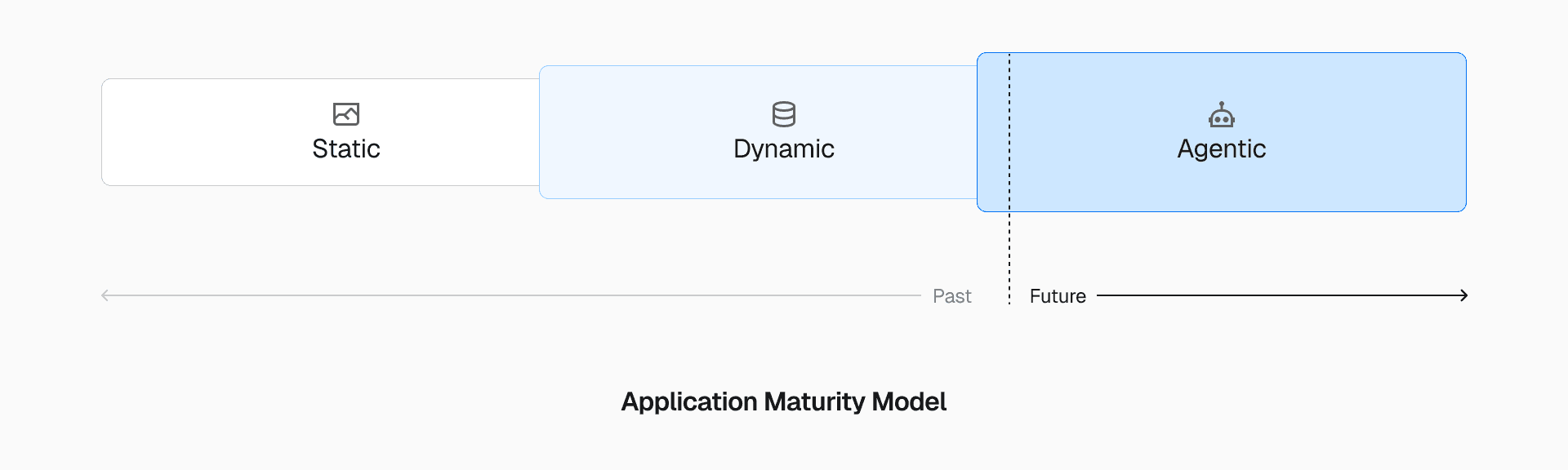Select the Static stage label
Screen dimensions: 1568x470
pyautogui.click(x=346, y=149)
